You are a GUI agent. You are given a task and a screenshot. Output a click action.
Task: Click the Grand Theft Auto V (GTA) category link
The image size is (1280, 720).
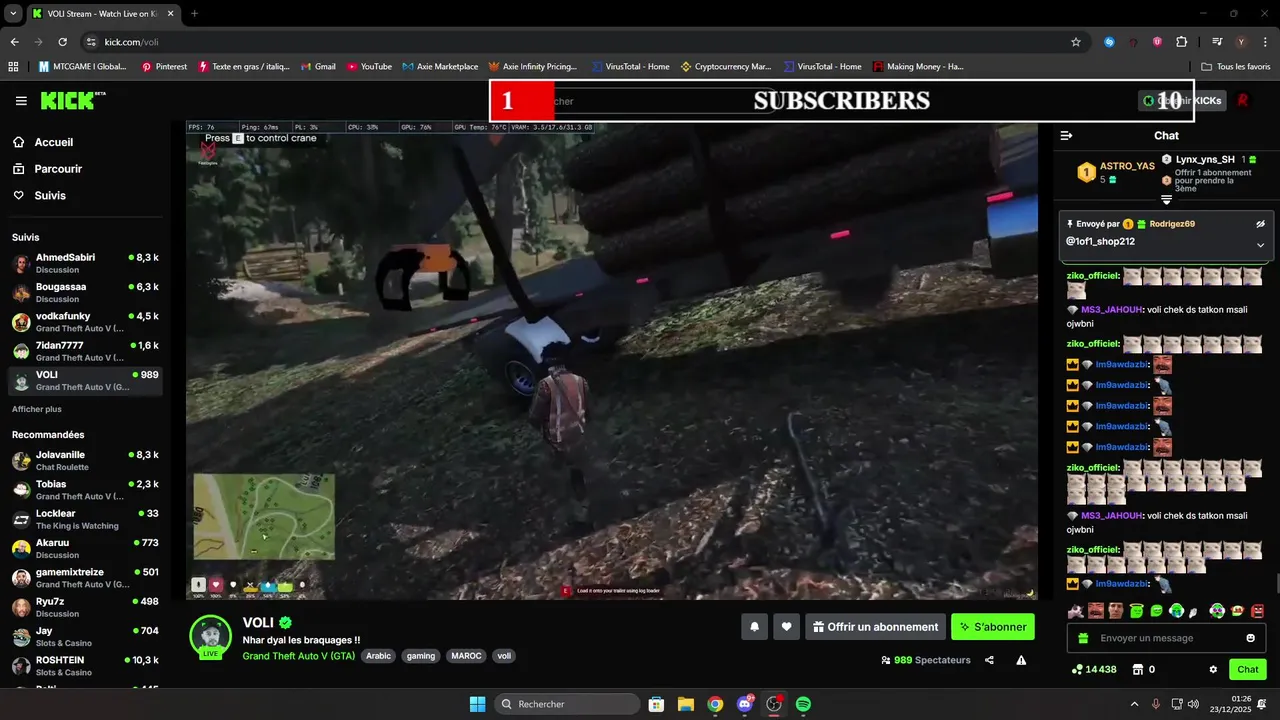[x=298, y=656]
